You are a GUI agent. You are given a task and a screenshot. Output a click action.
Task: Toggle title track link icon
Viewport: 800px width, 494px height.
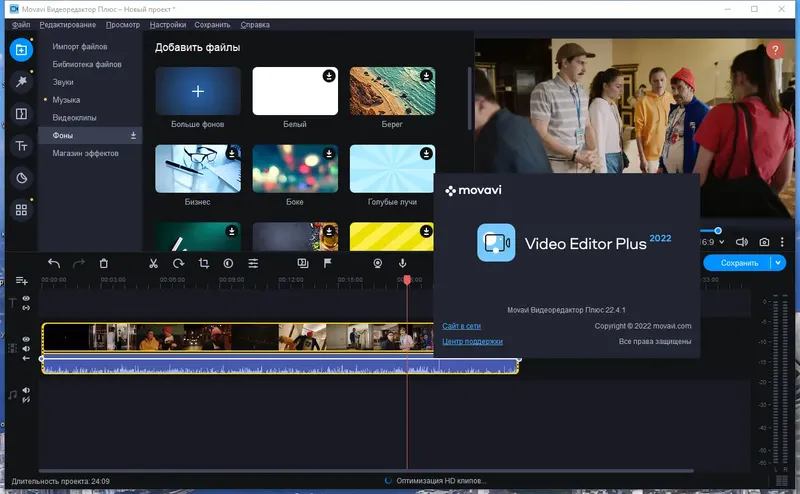pos(26,308)
